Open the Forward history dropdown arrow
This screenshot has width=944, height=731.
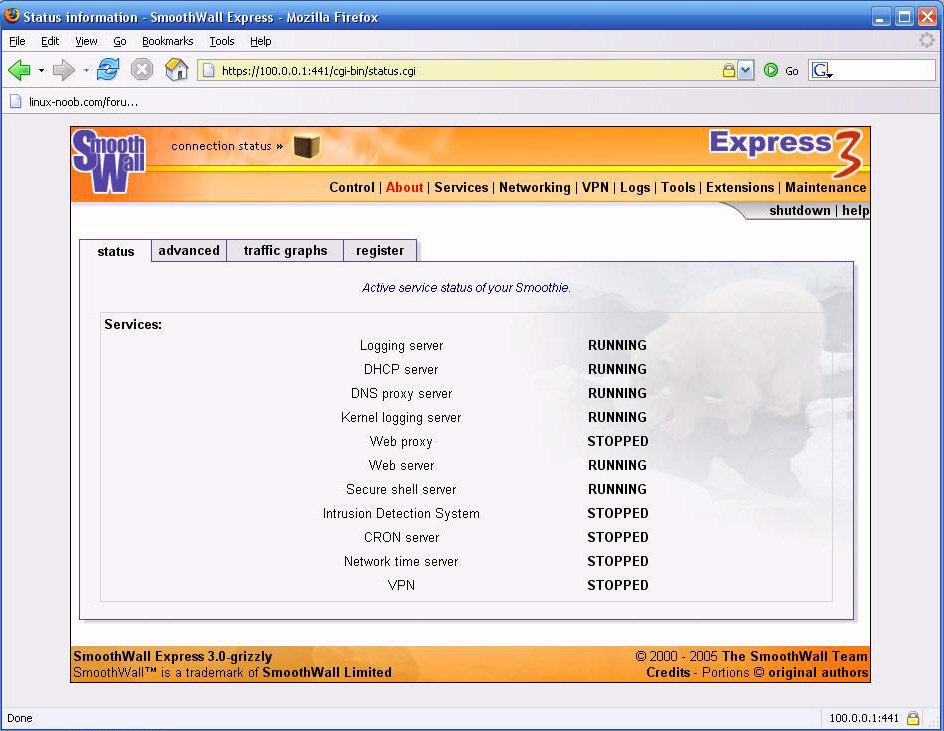(86, 70)
